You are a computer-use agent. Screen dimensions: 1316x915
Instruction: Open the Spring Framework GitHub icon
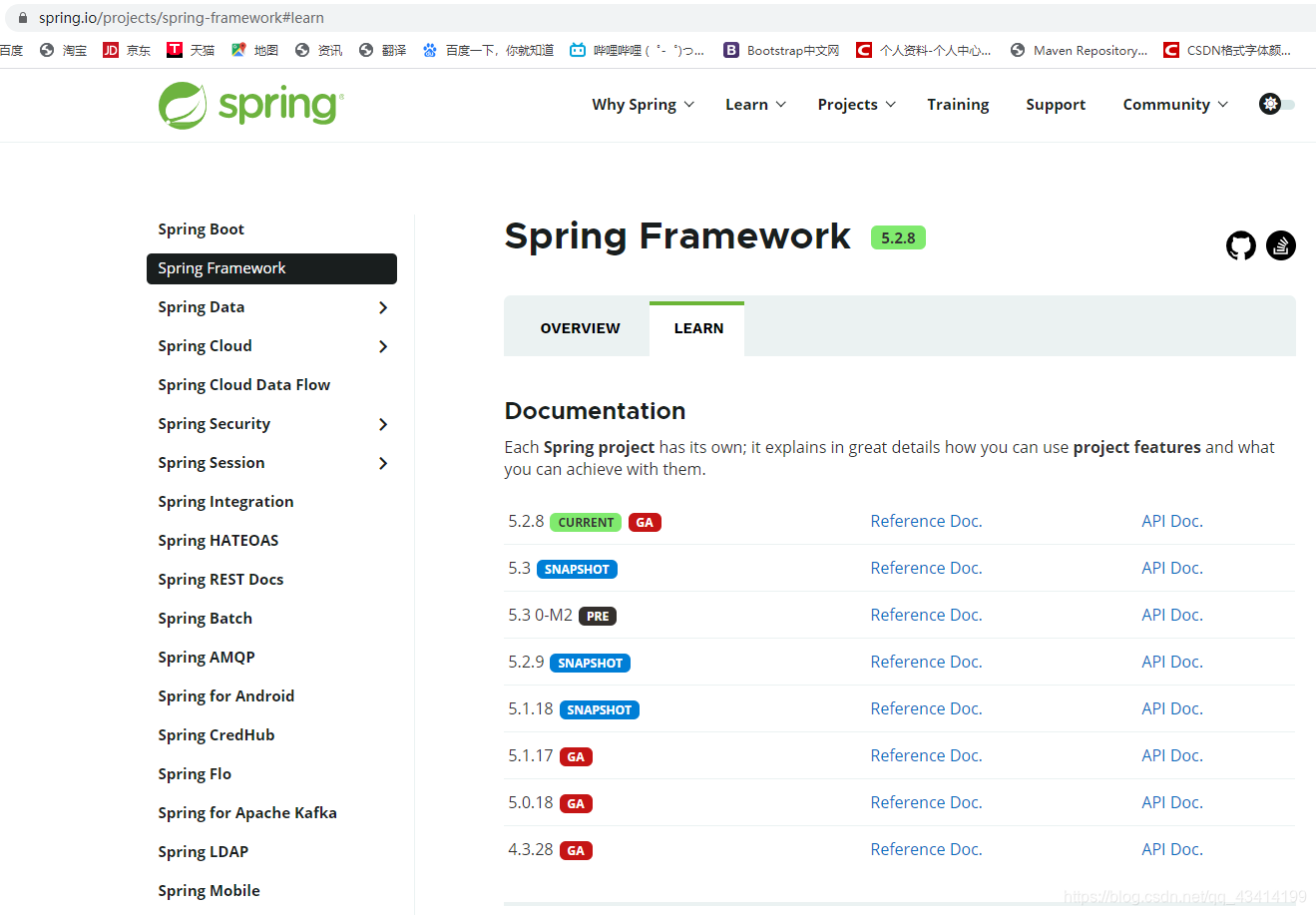coord(1240,244)
